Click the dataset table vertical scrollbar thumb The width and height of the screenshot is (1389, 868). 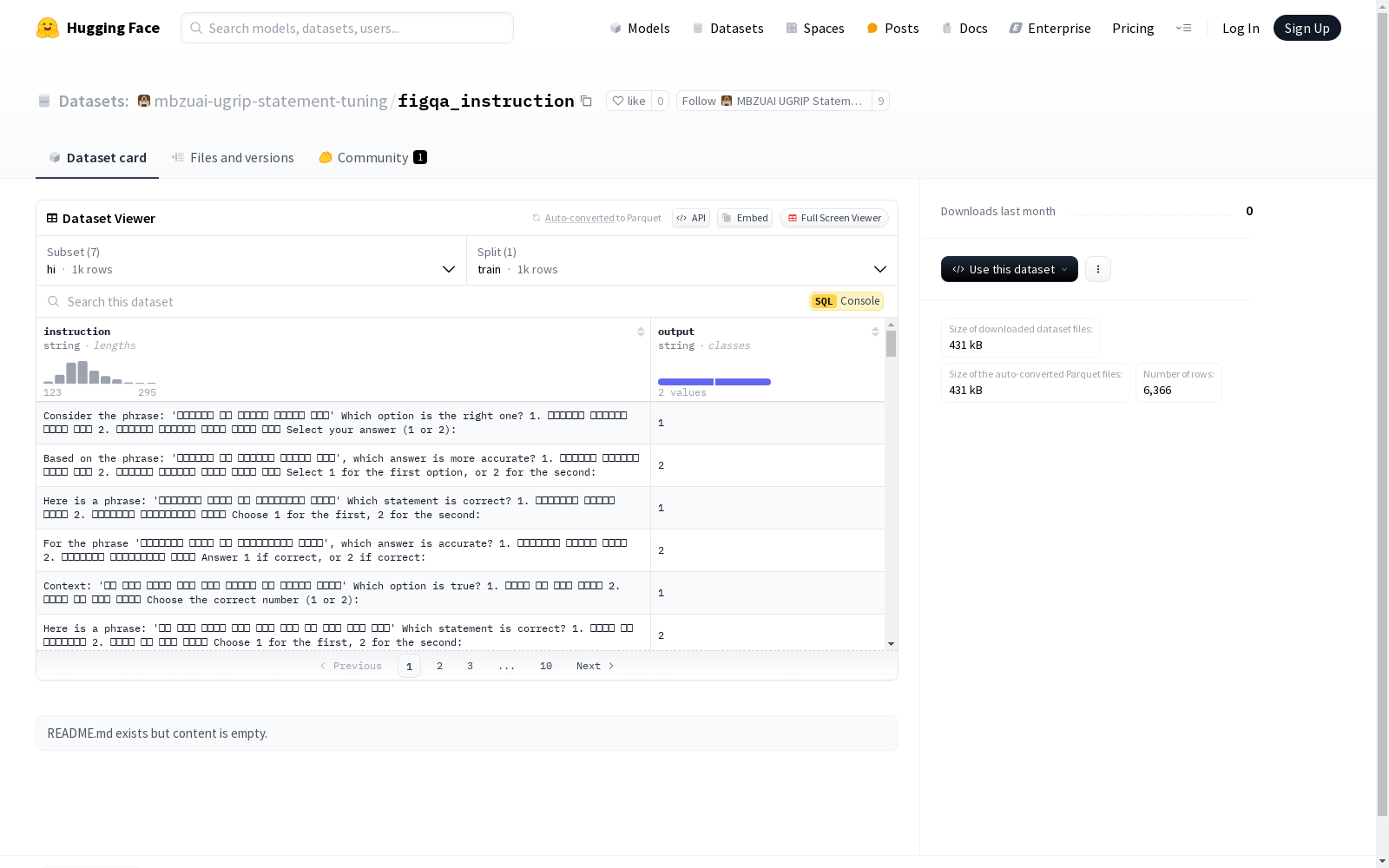tap(891, 344)
